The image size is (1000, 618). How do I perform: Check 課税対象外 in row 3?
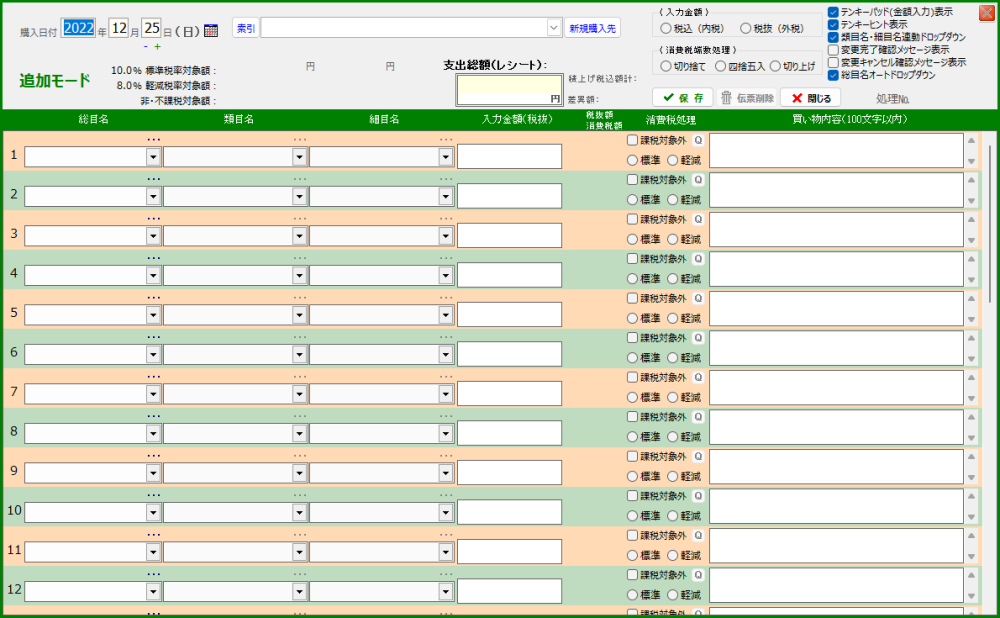(632, 219)
